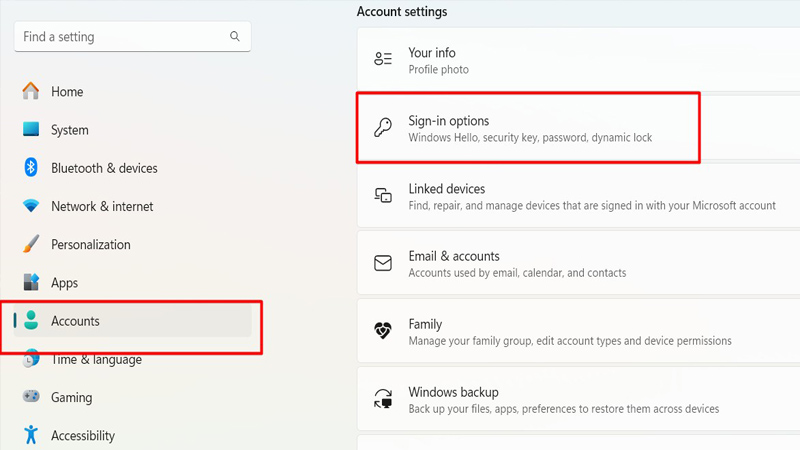Click the 'Profile photo' subtitle text
The width and height of the screenshot is (800, 450).
438,69
